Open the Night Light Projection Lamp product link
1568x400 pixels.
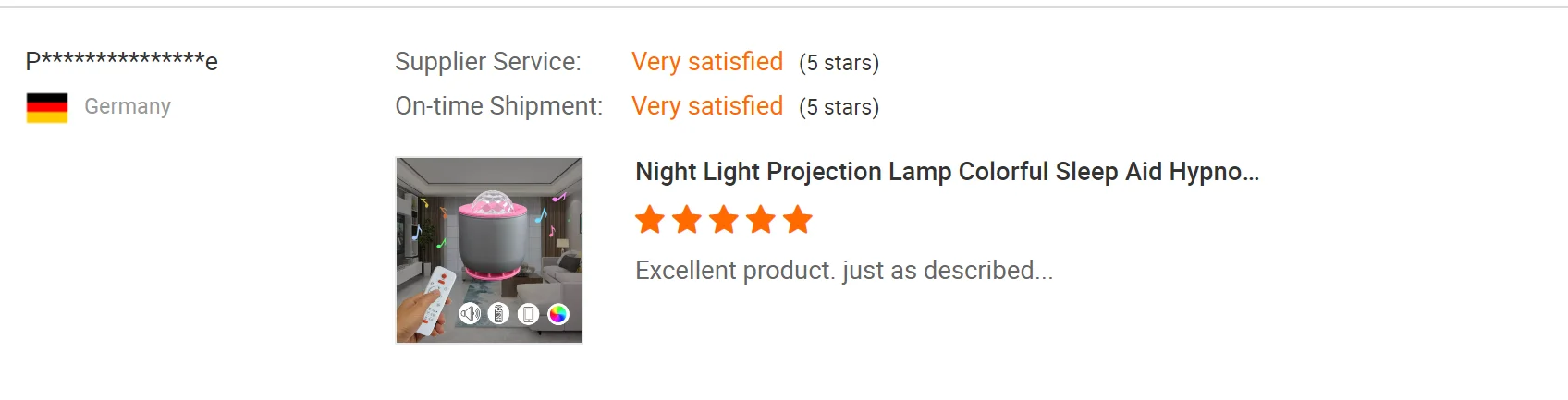pyautogui.click(x=947, y=172)
